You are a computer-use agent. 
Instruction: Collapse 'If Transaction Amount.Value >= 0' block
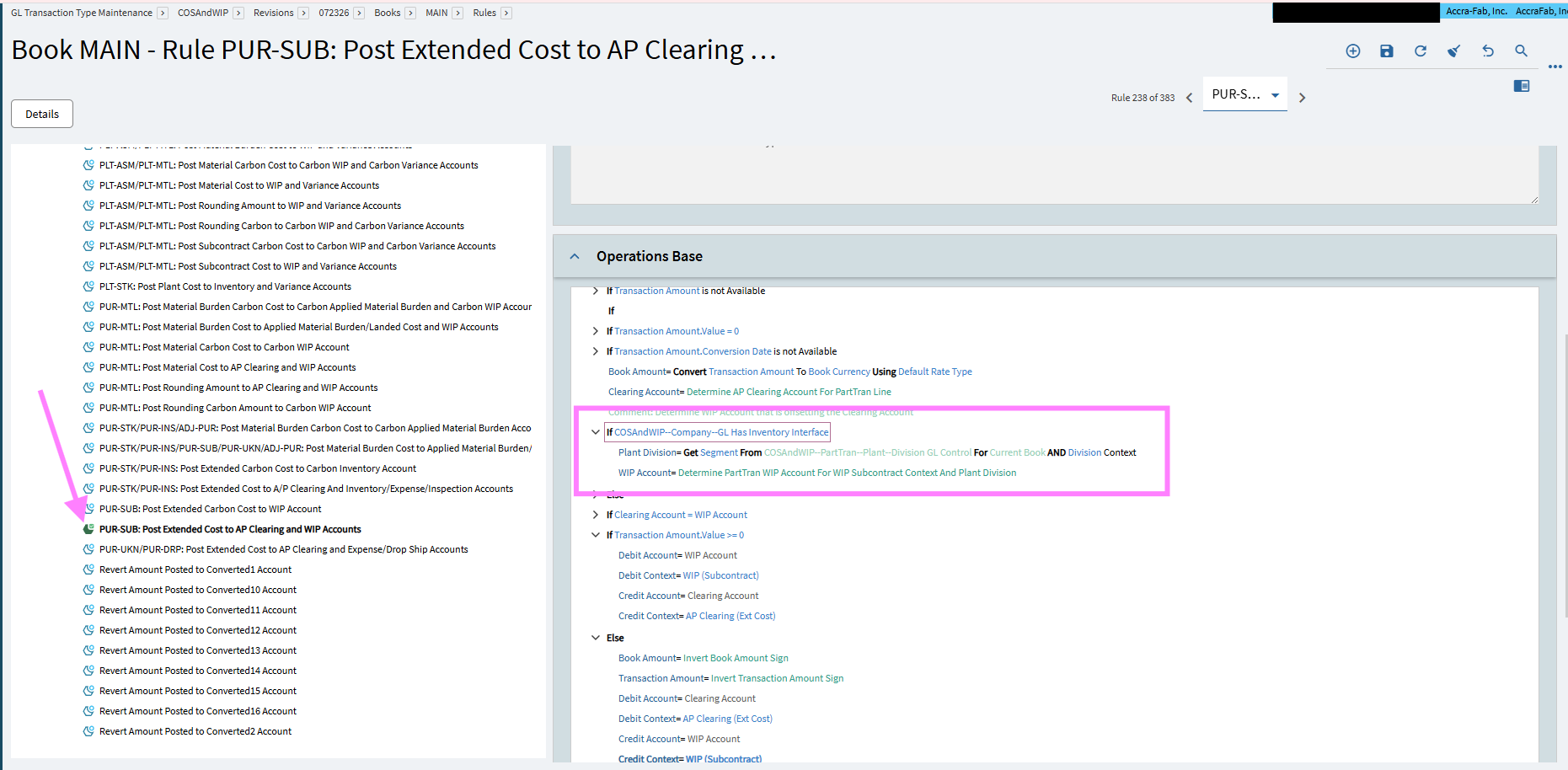[596, 535]
